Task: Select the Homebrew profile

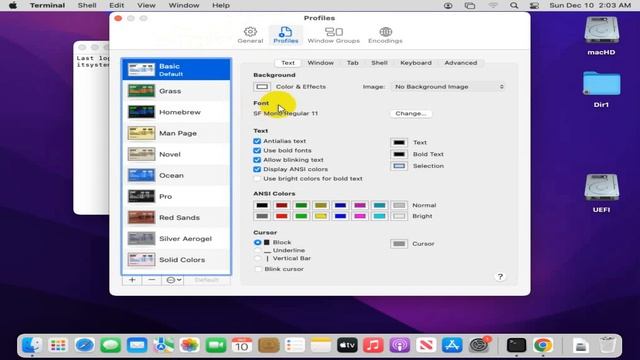Action: (176, 112)
